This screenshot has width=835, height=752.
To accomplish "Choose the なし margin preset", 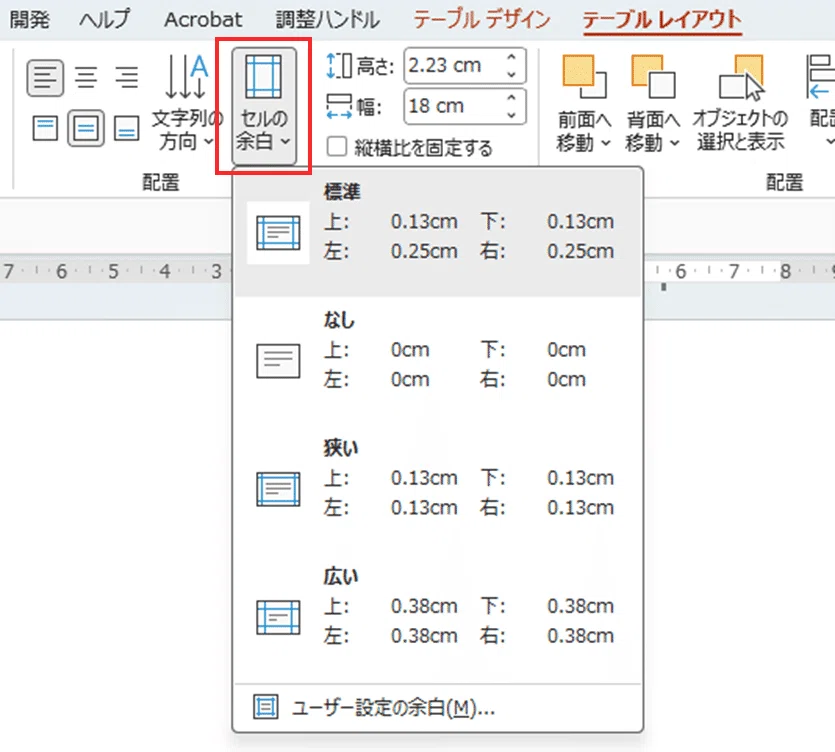I will pyautogui.click(x=438, y=361).
